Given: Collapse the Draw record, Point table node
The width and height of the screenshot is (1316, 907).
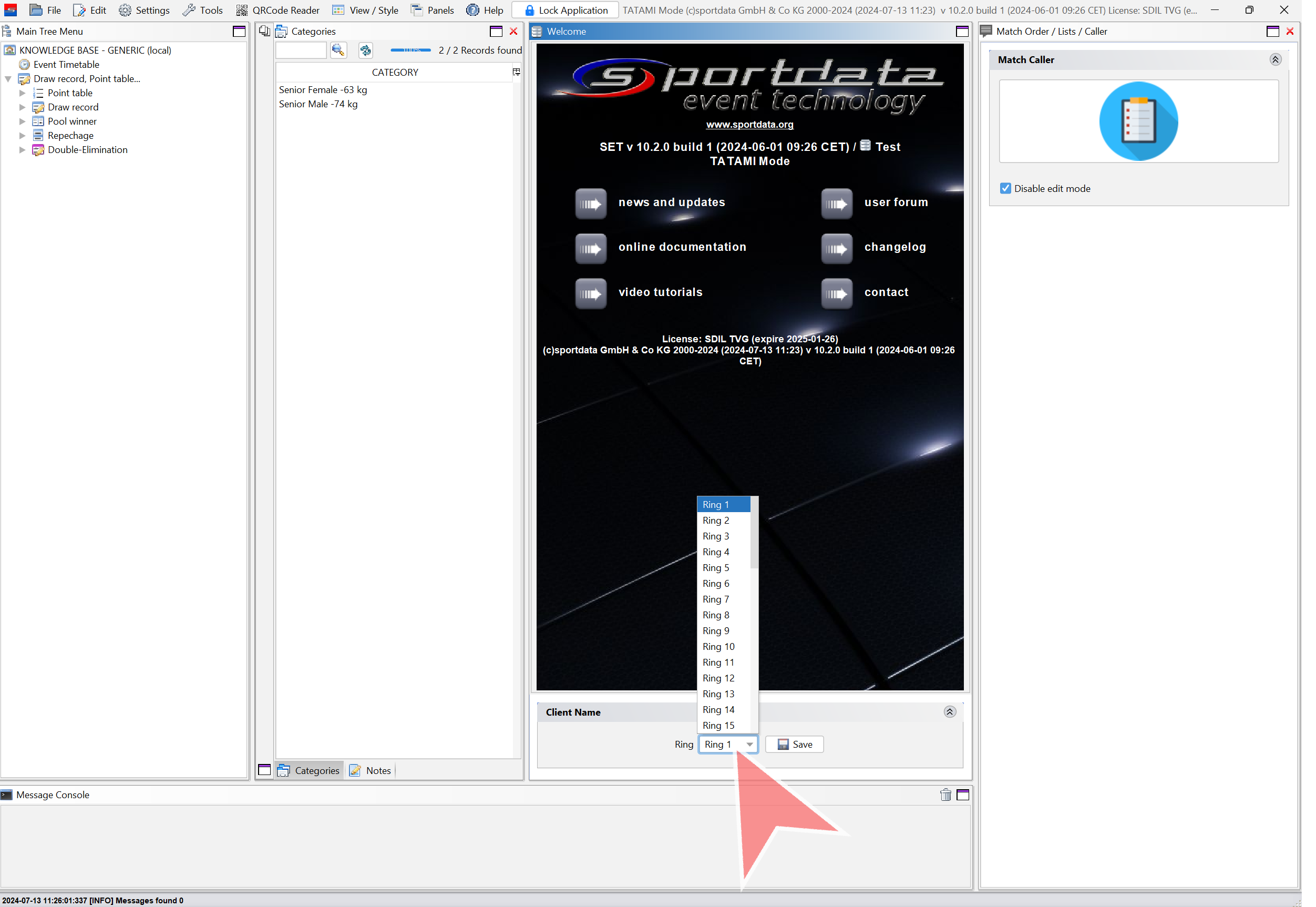Looking at the screenshot, I should [8, 79].
